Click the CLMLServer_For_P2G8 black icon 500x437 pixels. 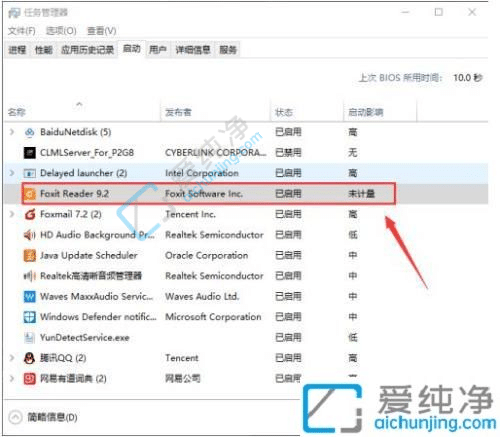point(29,153)
